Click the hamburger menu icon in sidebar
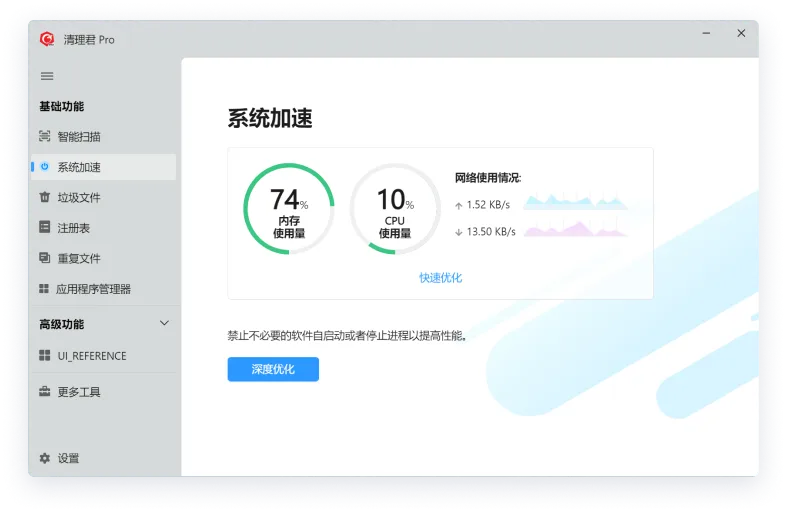This screenshot has height=513, width=787. (x=46, y=76)
